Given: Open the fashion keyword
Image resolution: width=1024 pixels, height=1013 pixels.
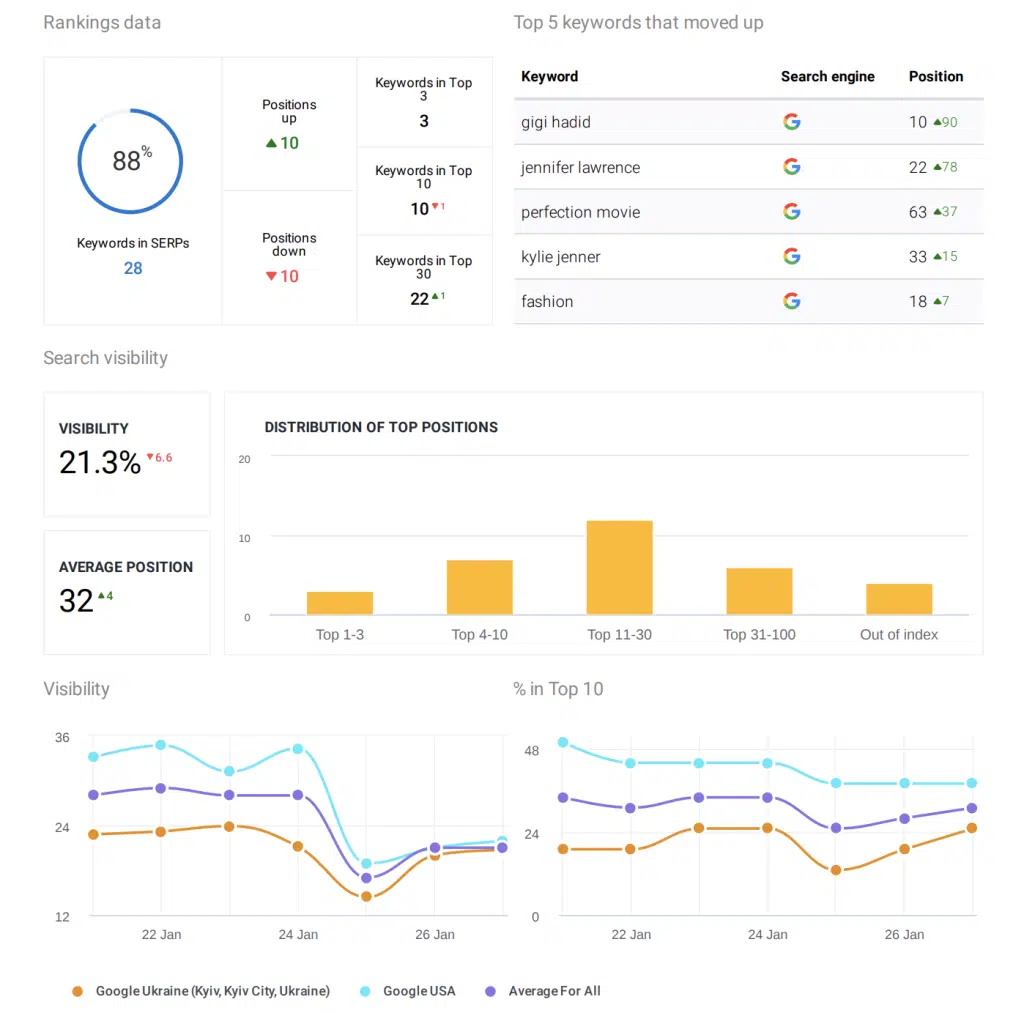Looking at the screenshot, I should pos(547,302).
